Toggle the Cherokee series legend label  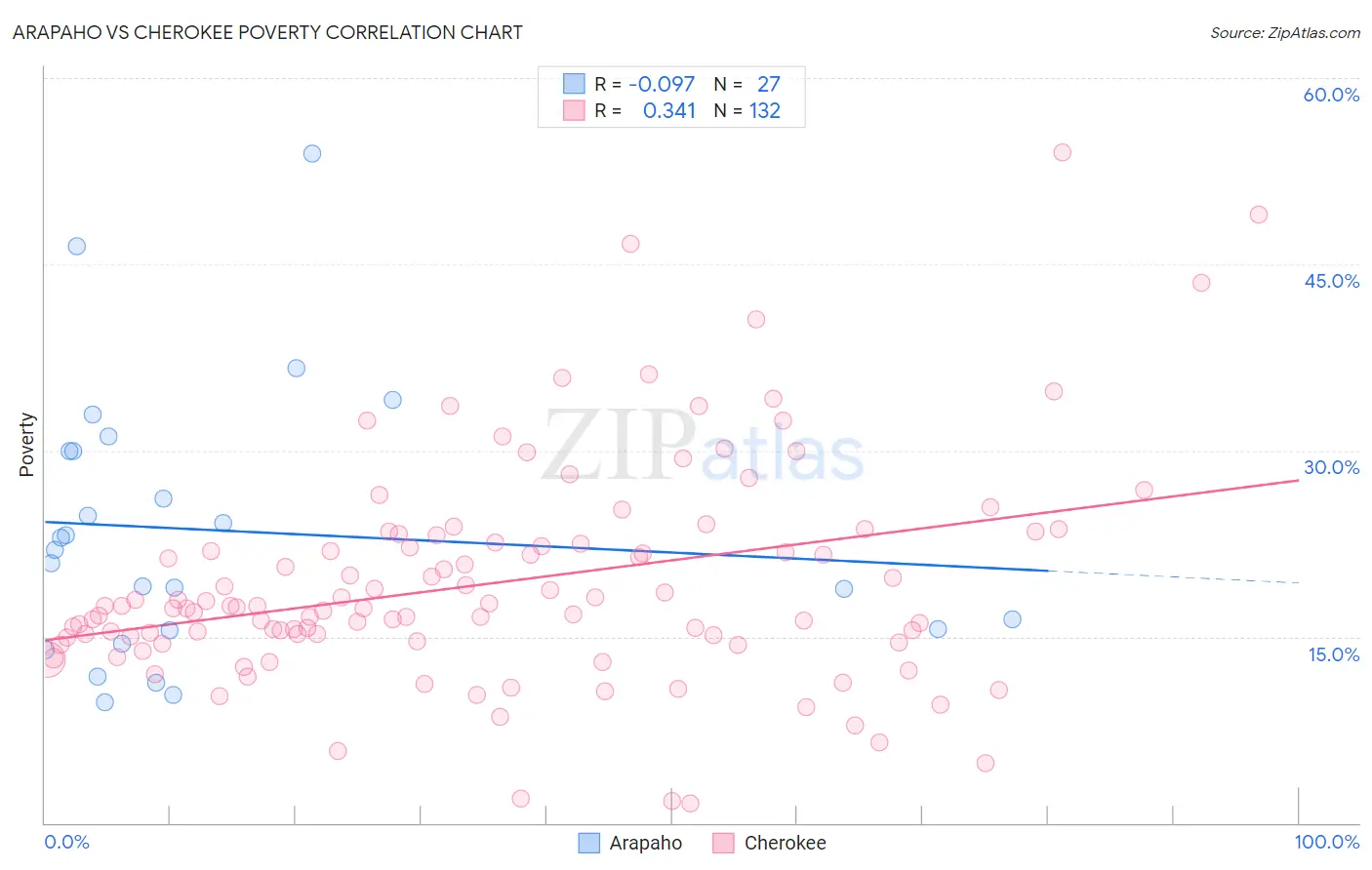(x=785, y=843)
